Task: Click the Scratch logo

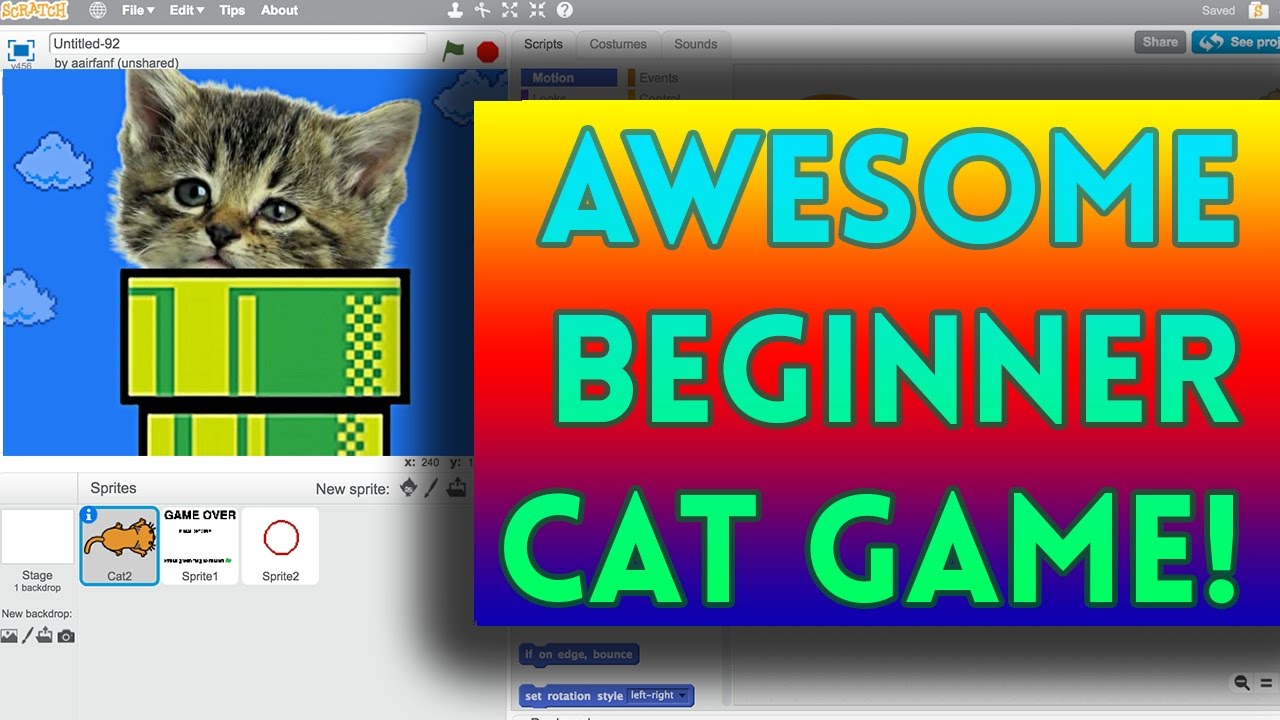Action: [35, 11]
